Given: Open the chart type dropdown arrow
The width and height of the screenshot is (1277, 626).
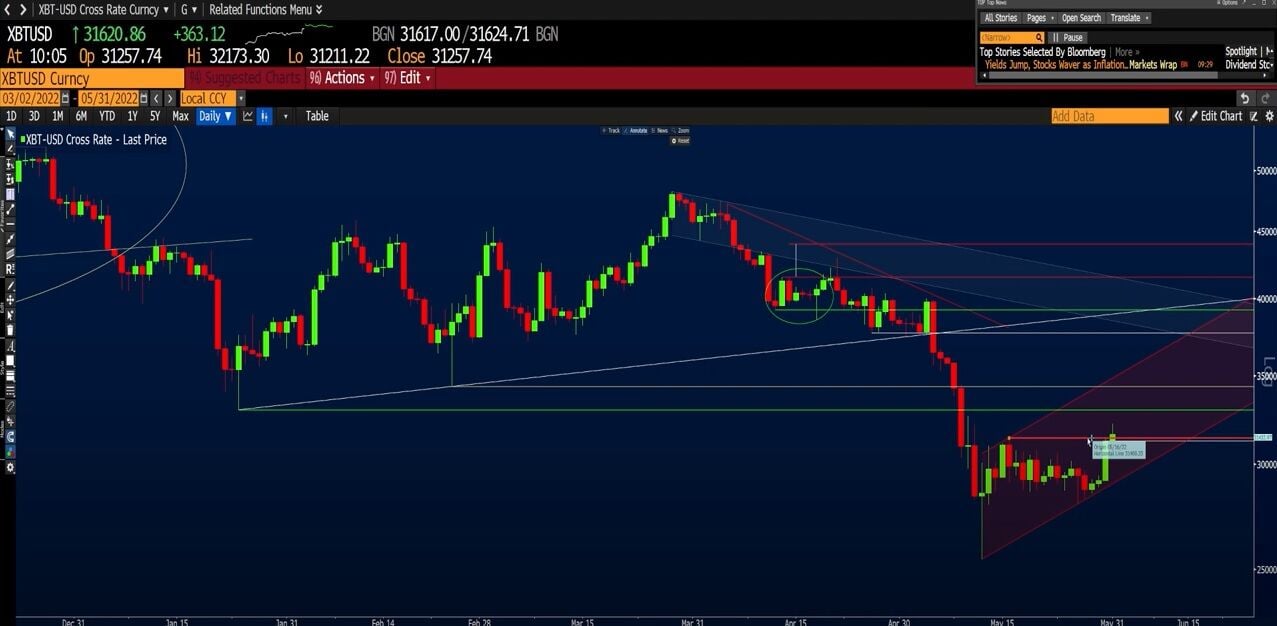Looking at the screenshot, I should 285,116.
